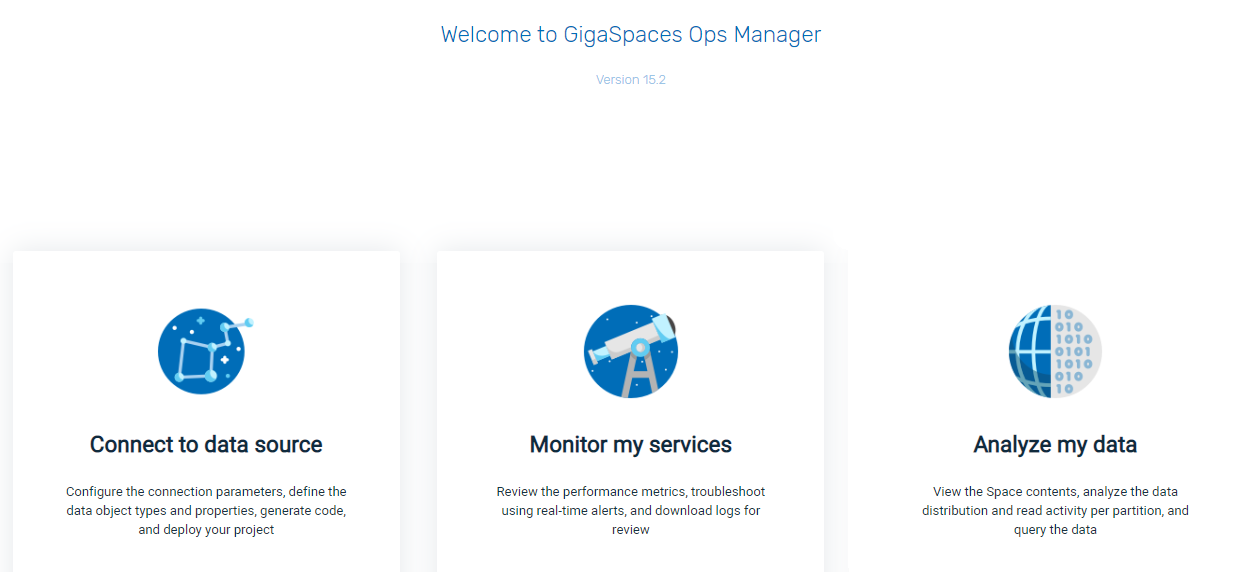Select the "Analyze my data" heading
The height and width of the screenshot is (572, 1260).
point(1055,445)
